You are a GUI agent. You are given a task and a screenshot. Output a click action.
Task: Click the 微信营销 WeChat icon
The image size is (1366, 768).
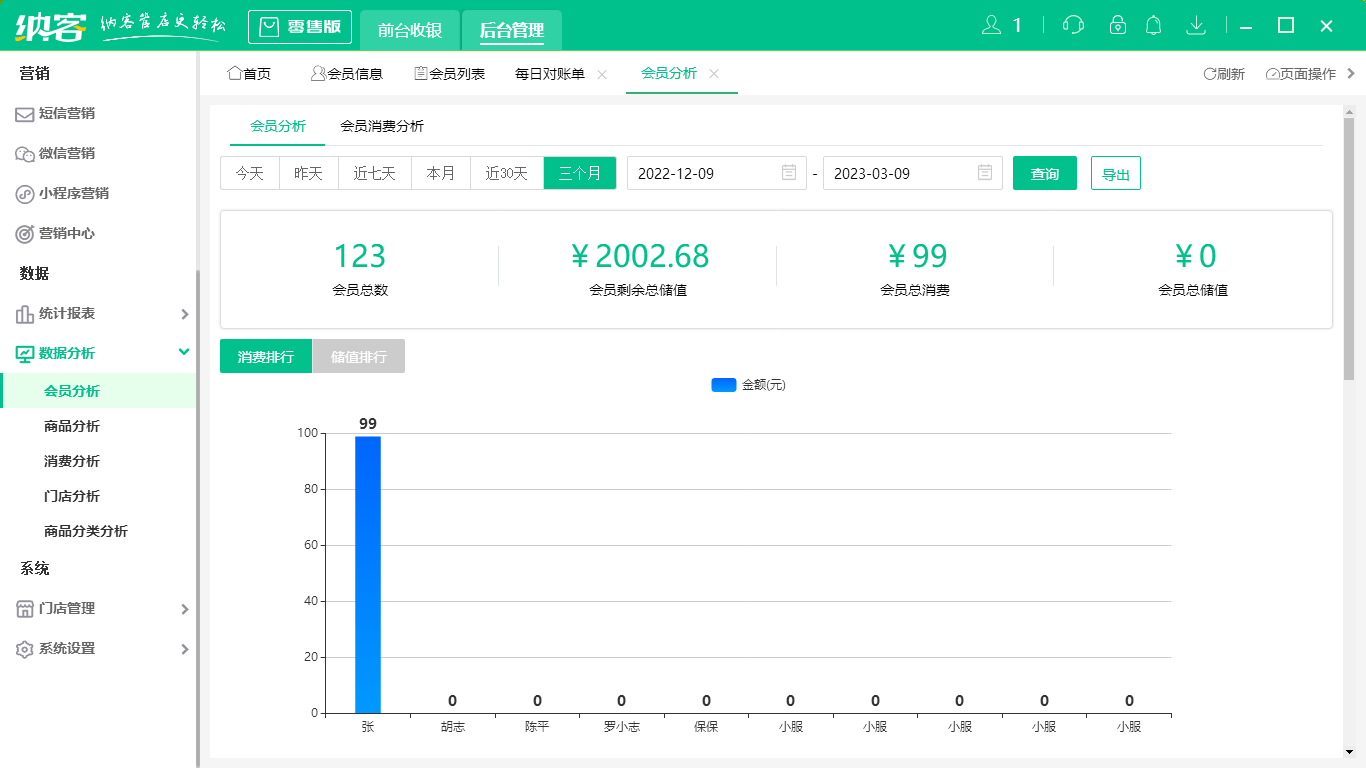24,154
